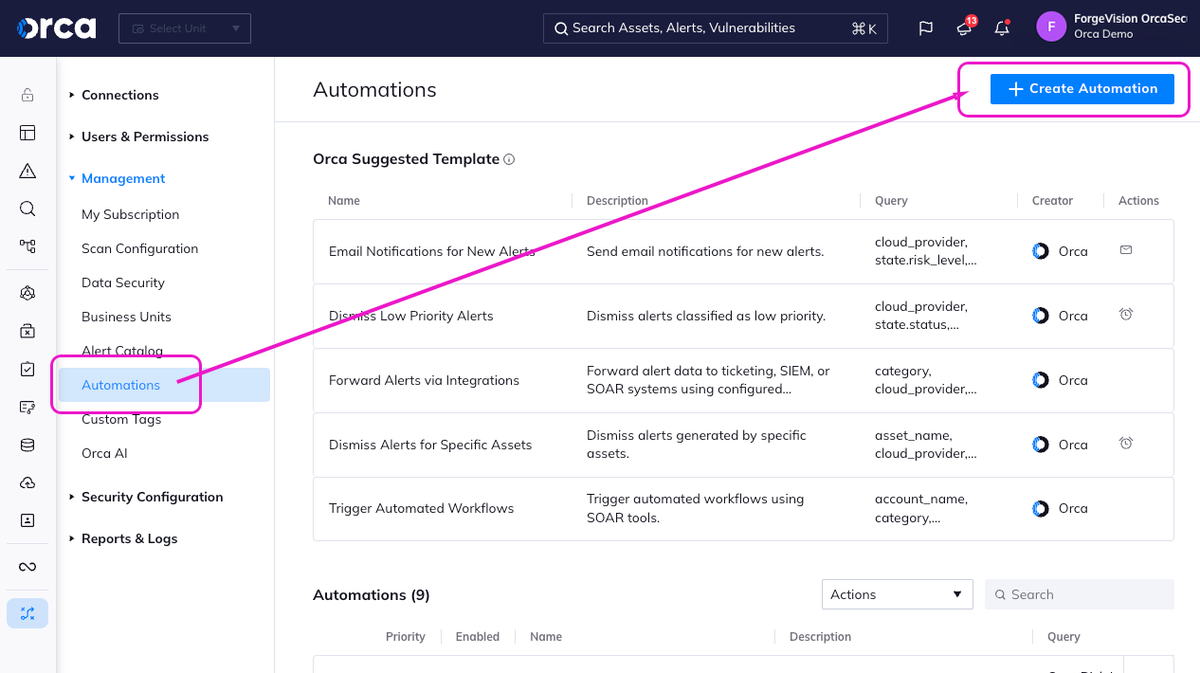Image resolution: width=1200 pixels, height=673 pixels.
Task: Open the database cylinder icon in rail
Action: click(x=27, y=445)
